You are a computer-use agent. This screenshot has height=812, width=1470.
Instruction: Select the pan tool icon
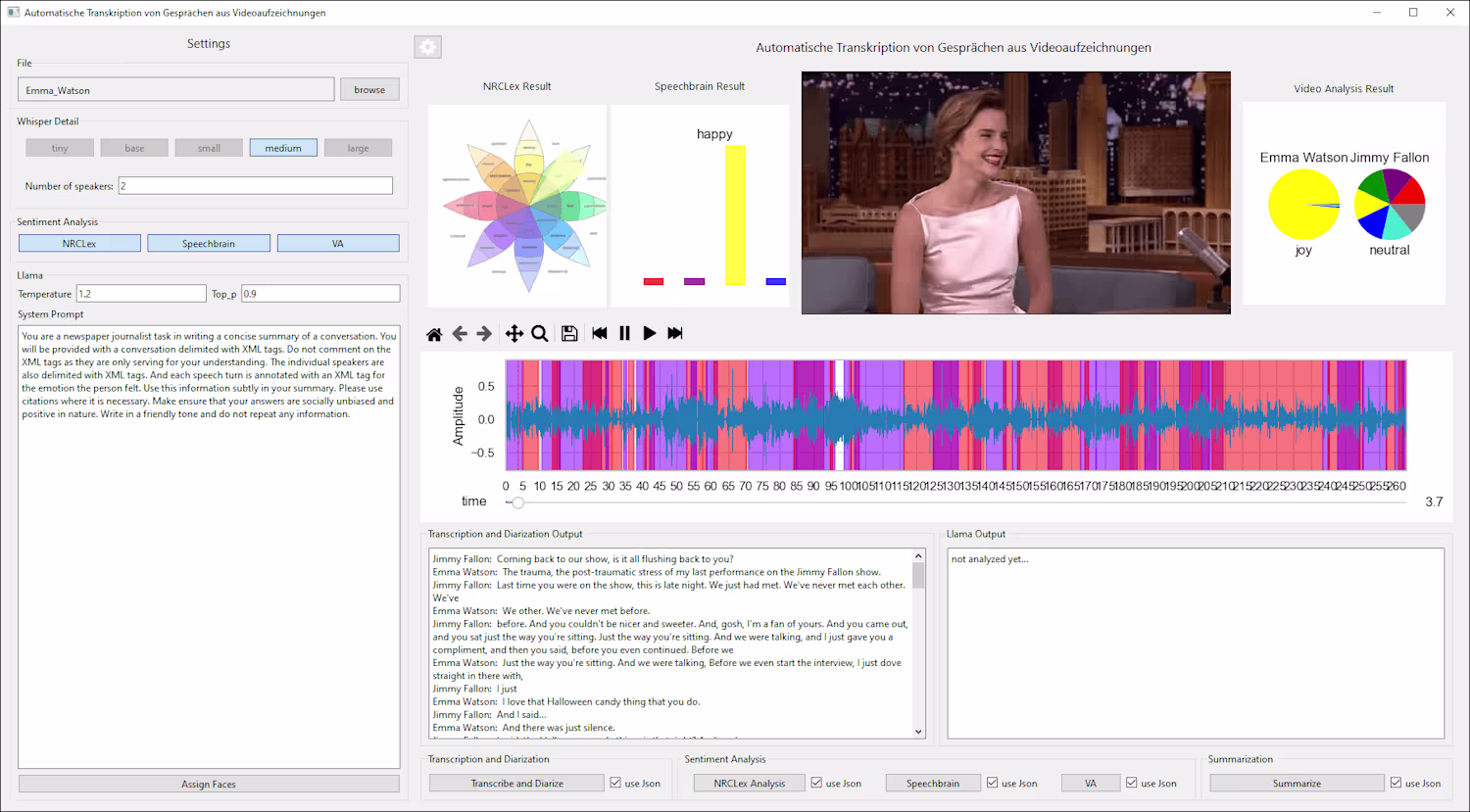point(514,334)
